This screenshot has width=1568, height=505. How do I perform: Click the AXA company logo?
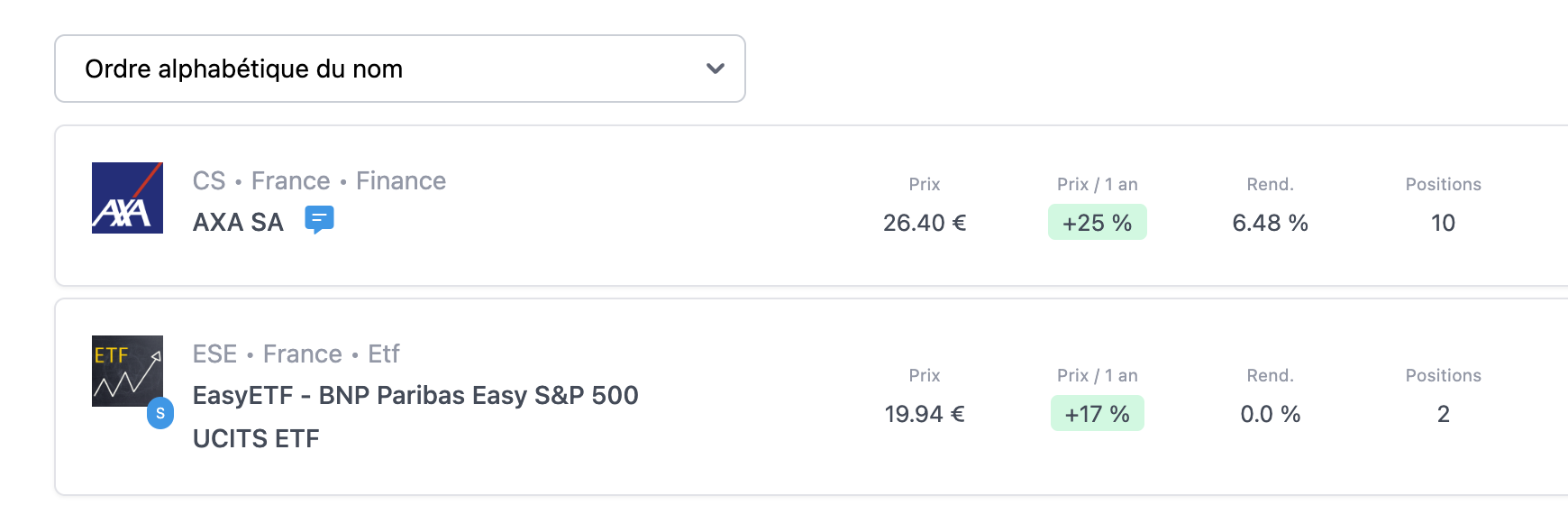pyautogui.click(x=127, y=198)
